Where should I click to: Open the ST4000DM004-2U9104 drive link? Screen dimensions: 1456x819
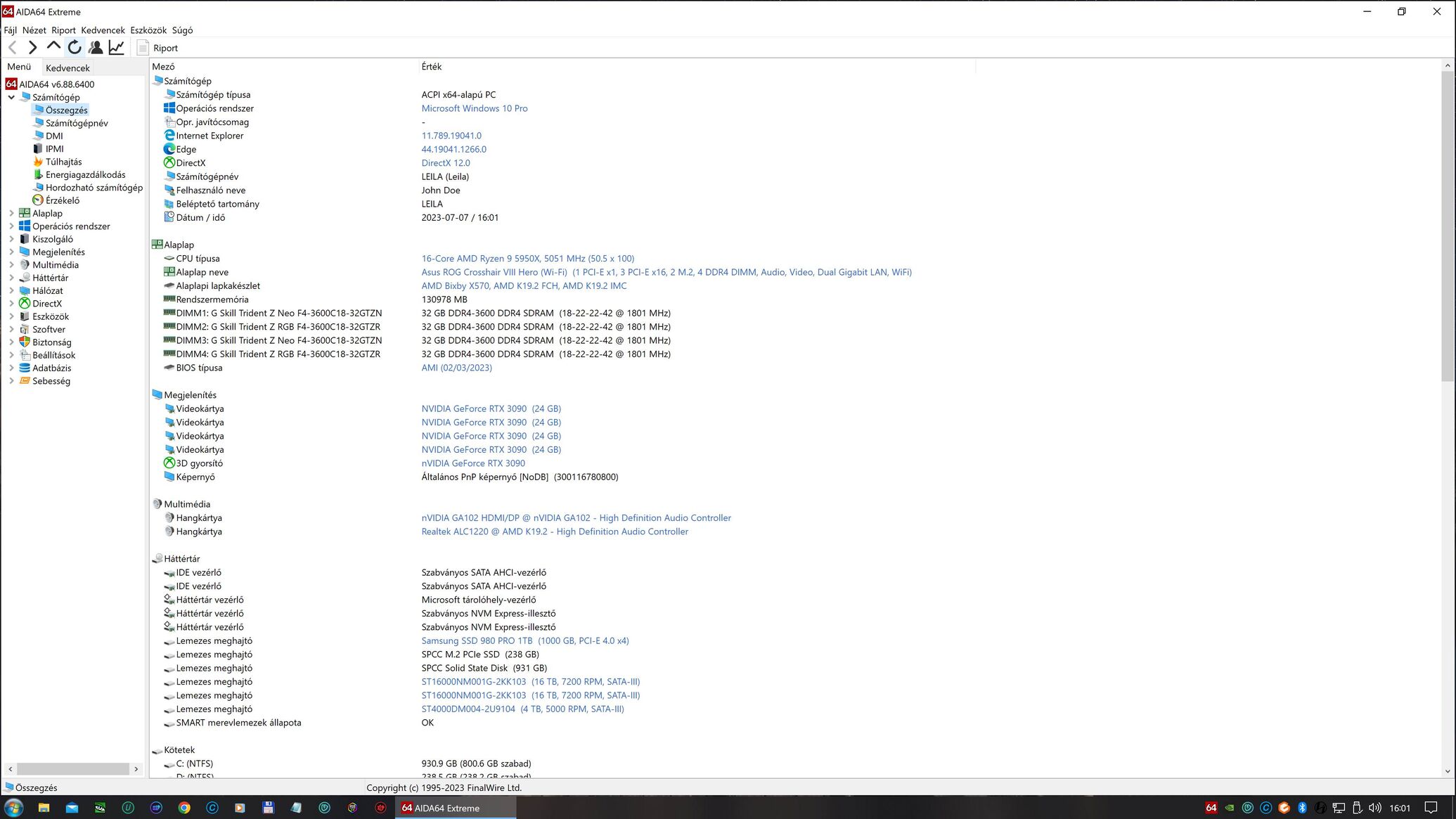(522, 709)
